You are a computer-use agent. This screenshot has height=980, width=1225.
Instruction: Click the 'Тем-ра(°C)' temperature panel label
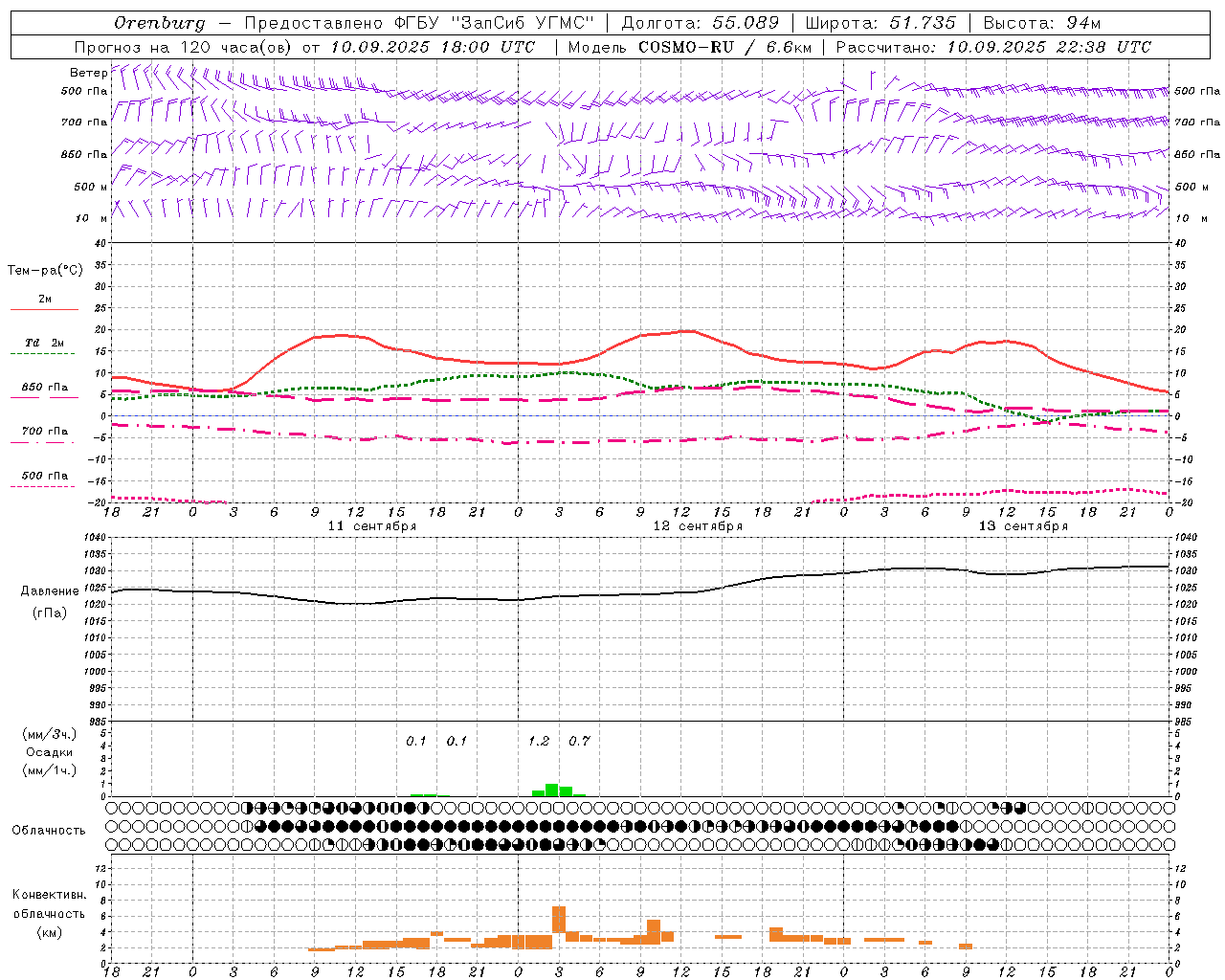(45, 271)
